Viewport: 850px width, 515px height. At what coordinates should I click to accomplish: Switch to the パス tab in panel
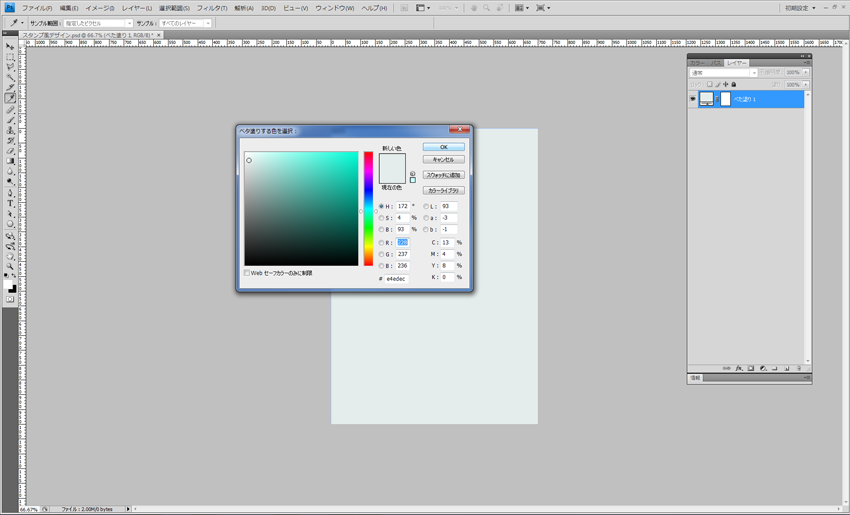[718, 63]
